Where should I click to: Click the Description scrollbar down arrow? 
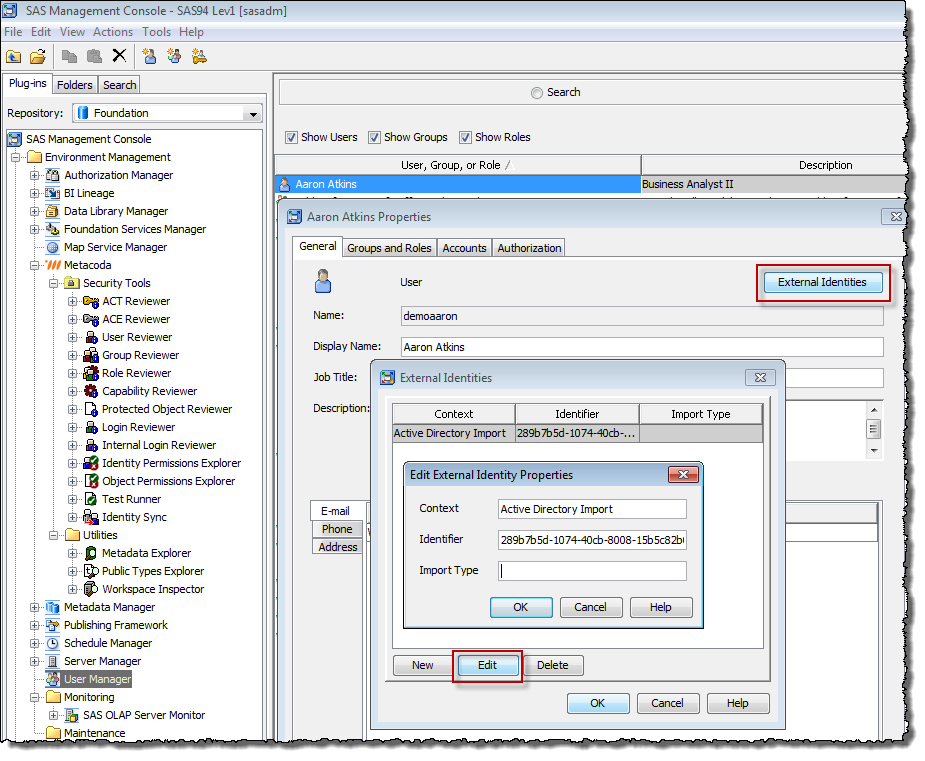pos(874,451)
